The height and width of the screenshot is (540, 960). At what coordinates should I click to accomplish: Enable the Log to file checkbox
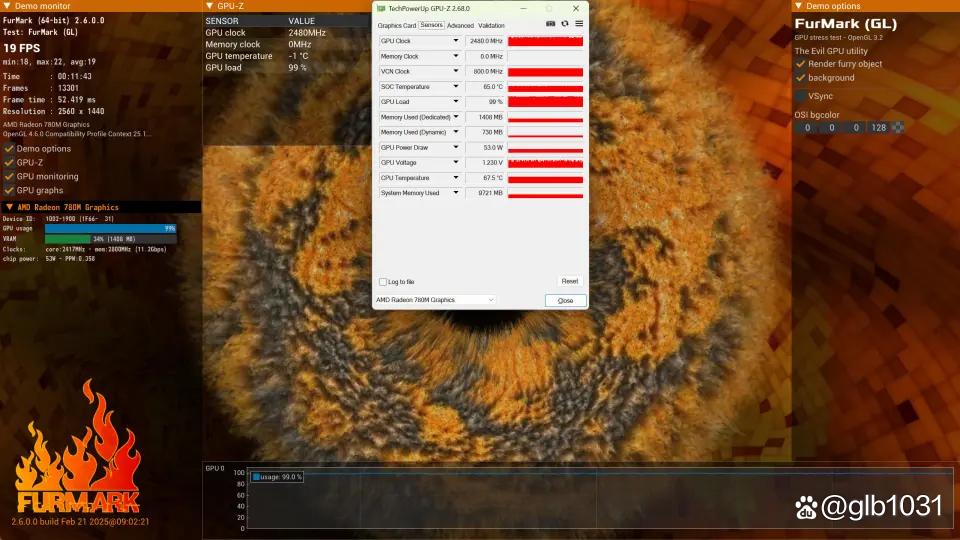(x=383, y=282)
